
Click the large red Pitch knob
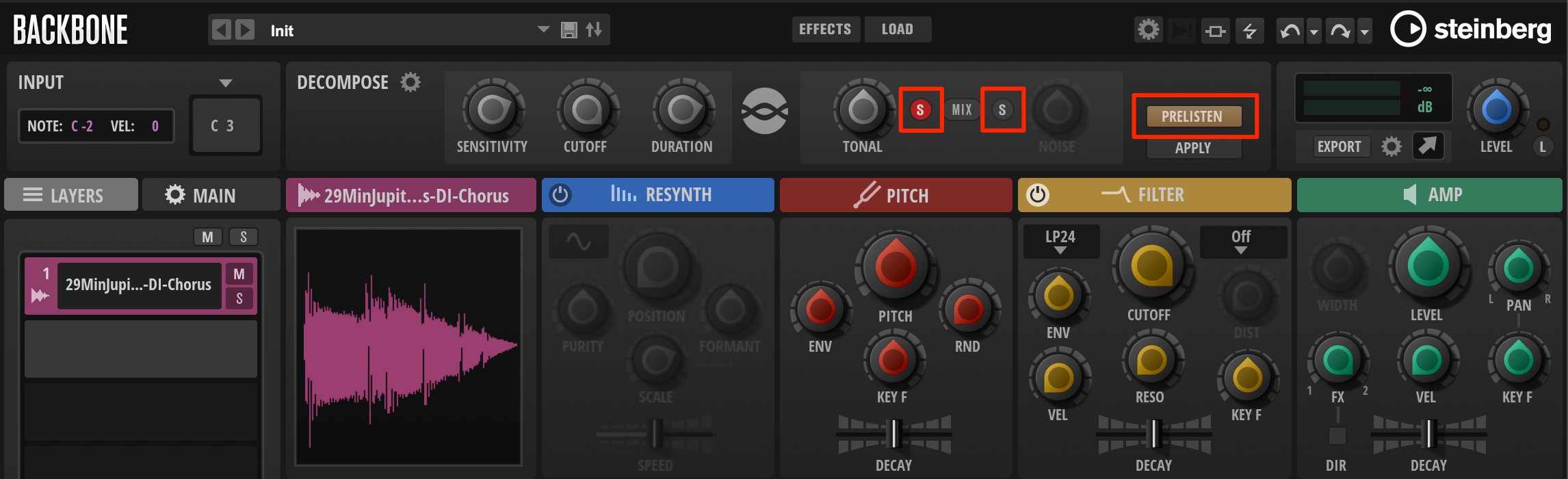click(x=895, y=266)
